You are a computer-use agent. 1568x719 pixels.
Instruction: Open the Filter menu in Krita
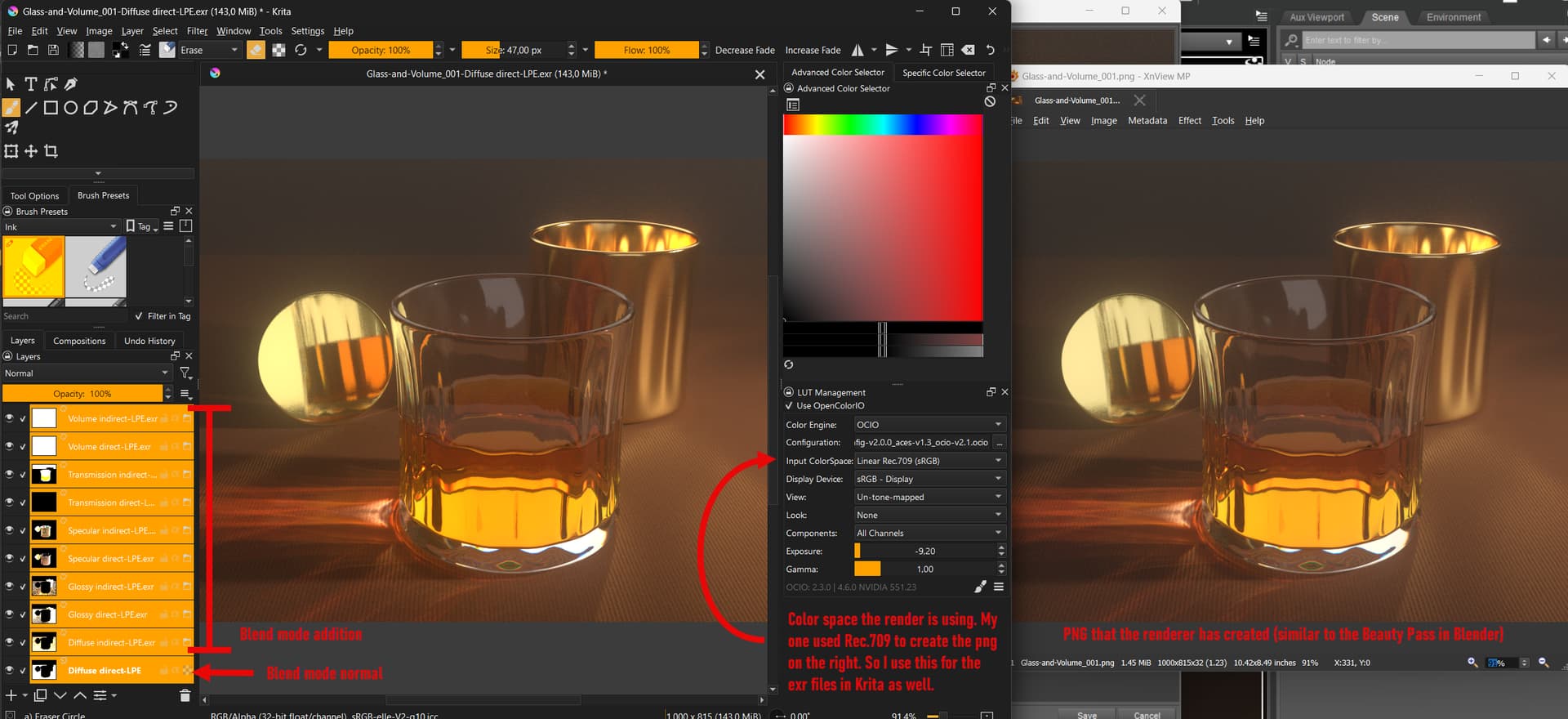click(197, 31)
